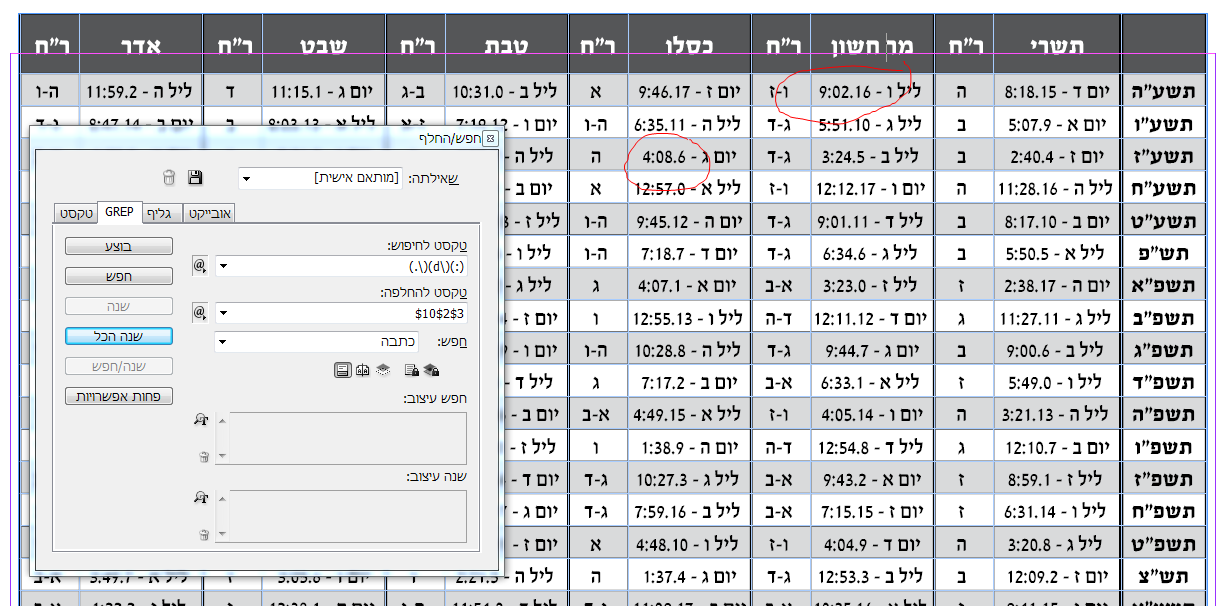Click the delete query trash icon
The image size is (1219, 606).
click(x=169, y=178)
